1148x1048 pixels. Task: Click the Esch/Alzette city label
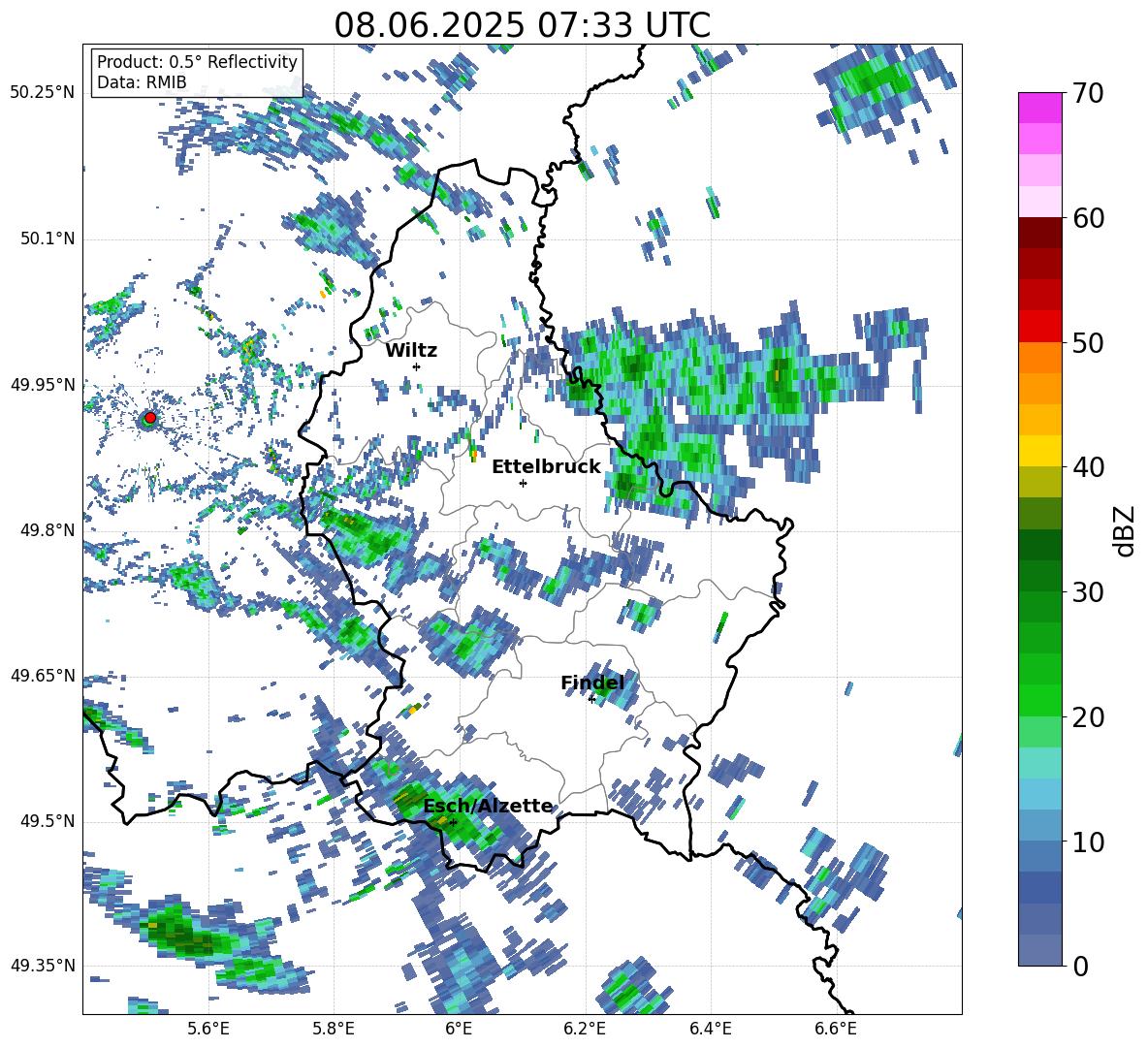pyautogui.click(x=489, y=806)
